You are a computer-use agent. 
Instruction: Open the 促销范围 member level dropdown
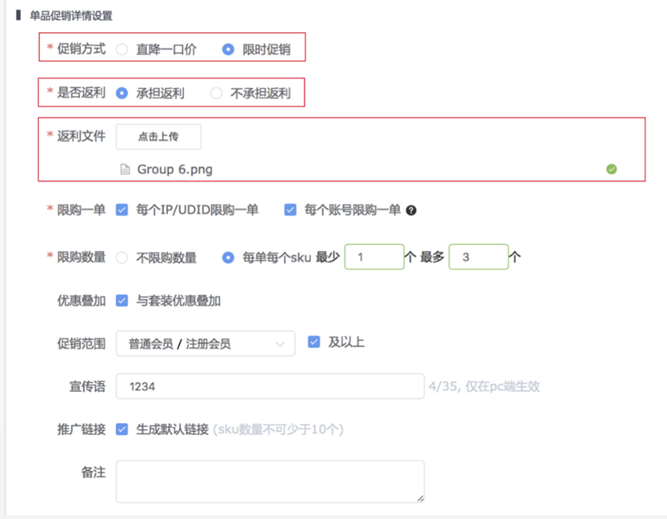(205, 343)
